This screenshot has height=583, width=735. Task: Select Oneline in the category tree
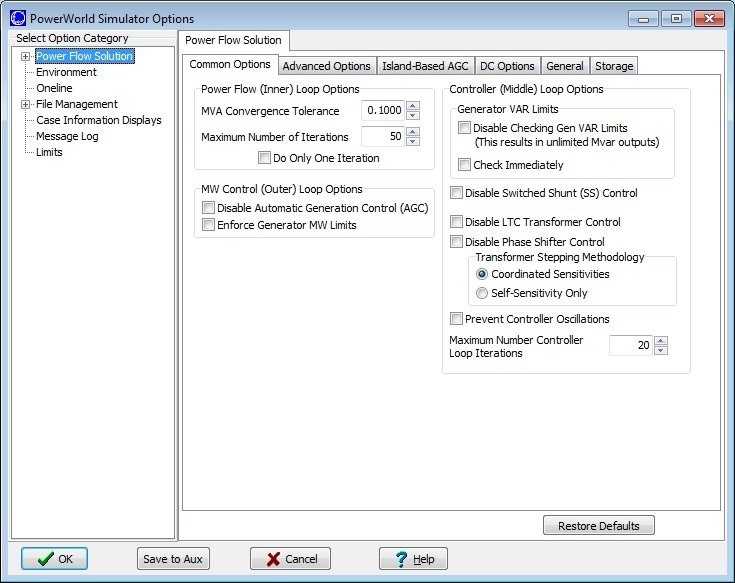[x=54, y=88]
